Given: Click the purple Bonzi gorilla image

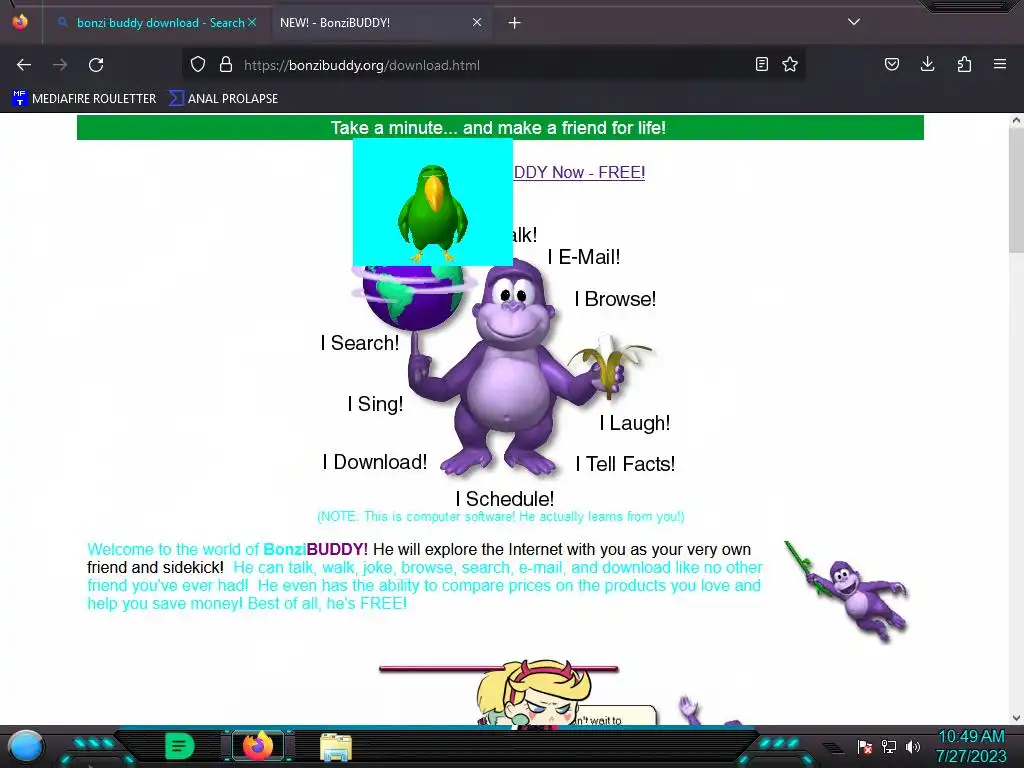Looking at the screenshot, I should (x=509, y=369).
